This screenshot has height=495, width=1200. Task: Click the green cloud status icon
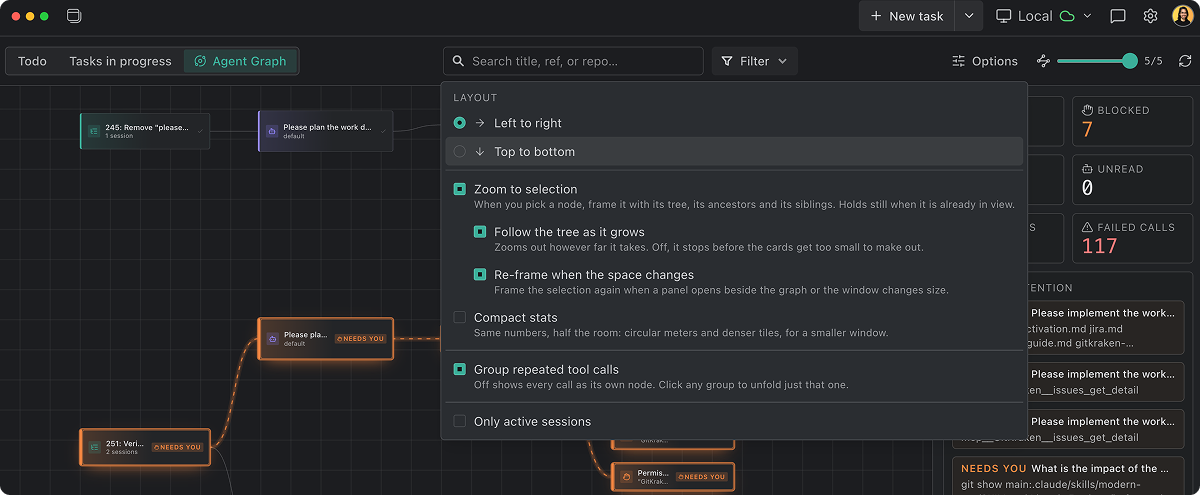click(1068, 16)
